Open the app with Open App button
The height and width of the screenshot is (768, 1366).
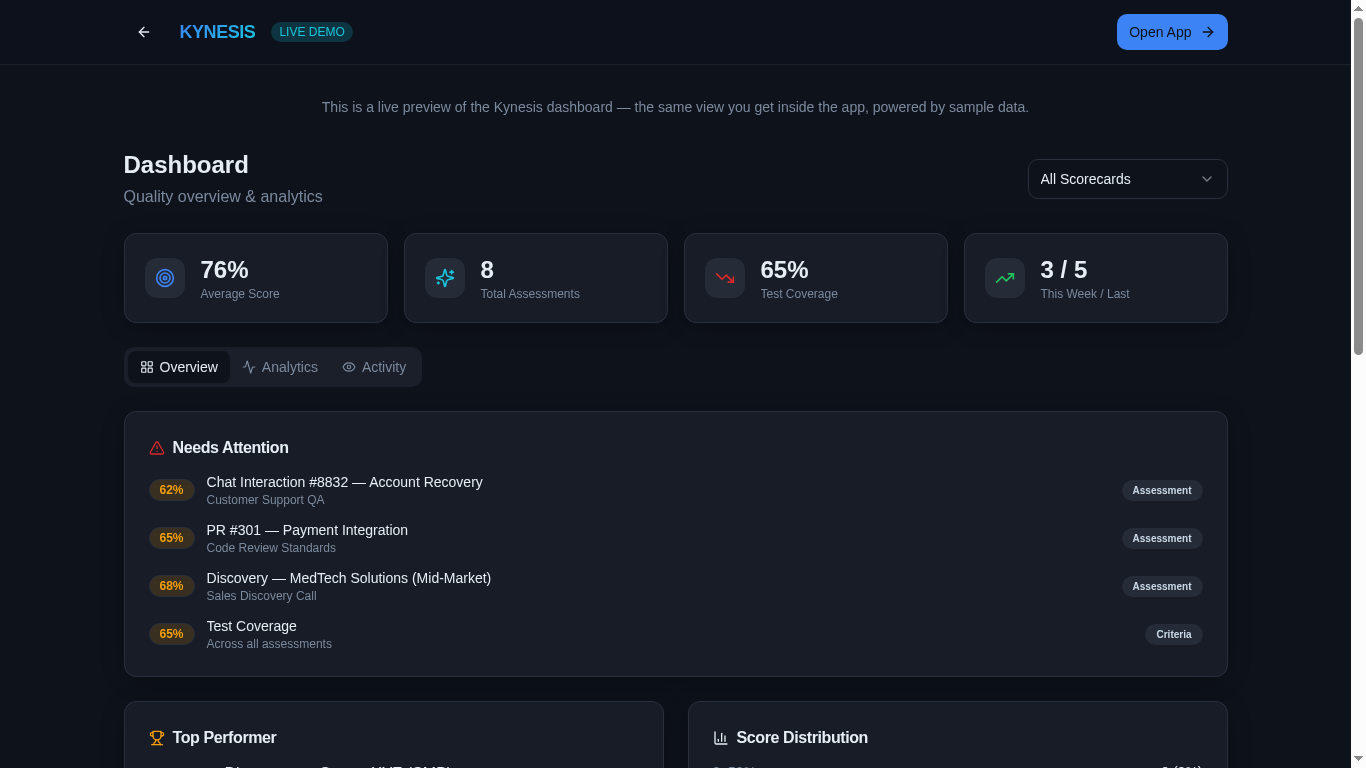[1172, 32]
